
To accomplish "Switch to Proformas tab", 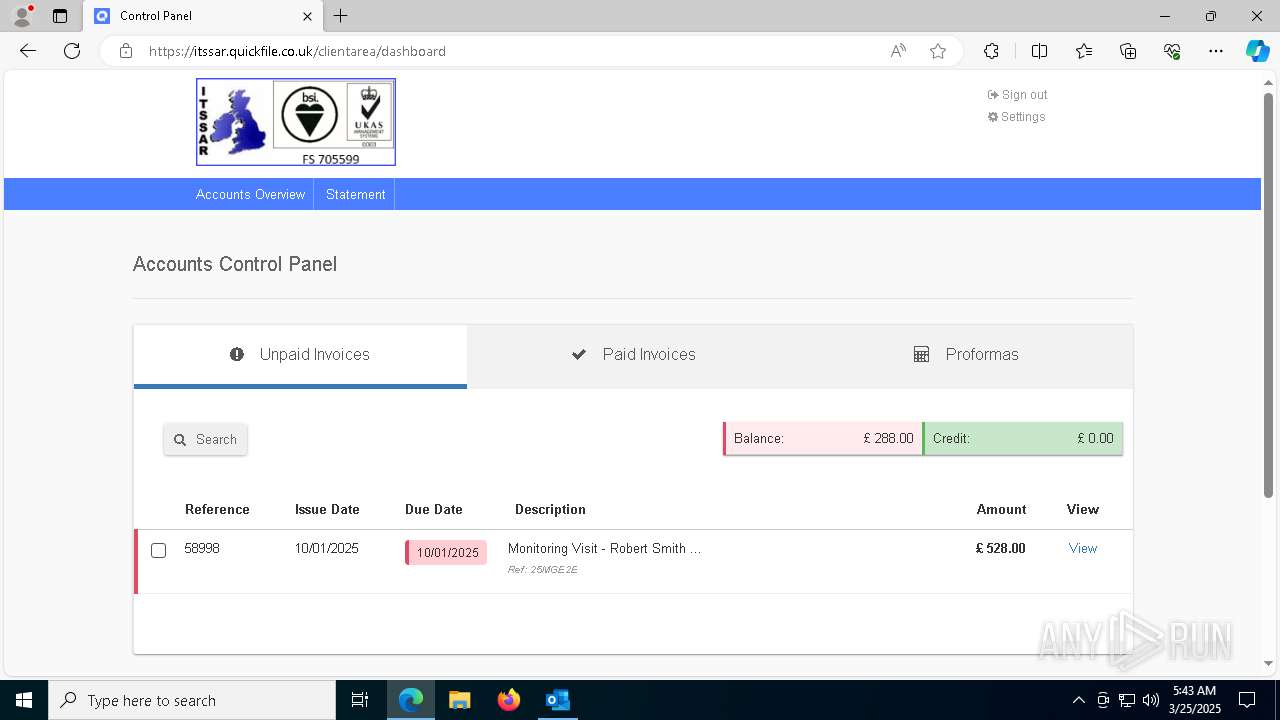I will click(x=966, y=355).
